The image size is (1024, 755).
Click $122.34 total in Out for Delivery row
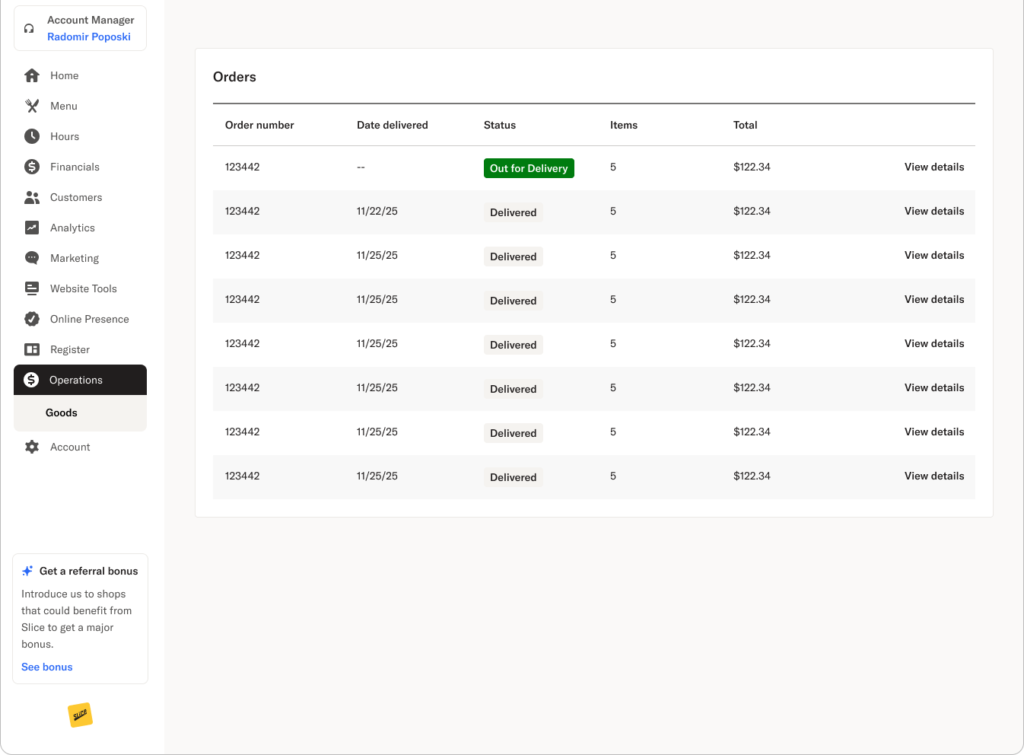[752, 167]
